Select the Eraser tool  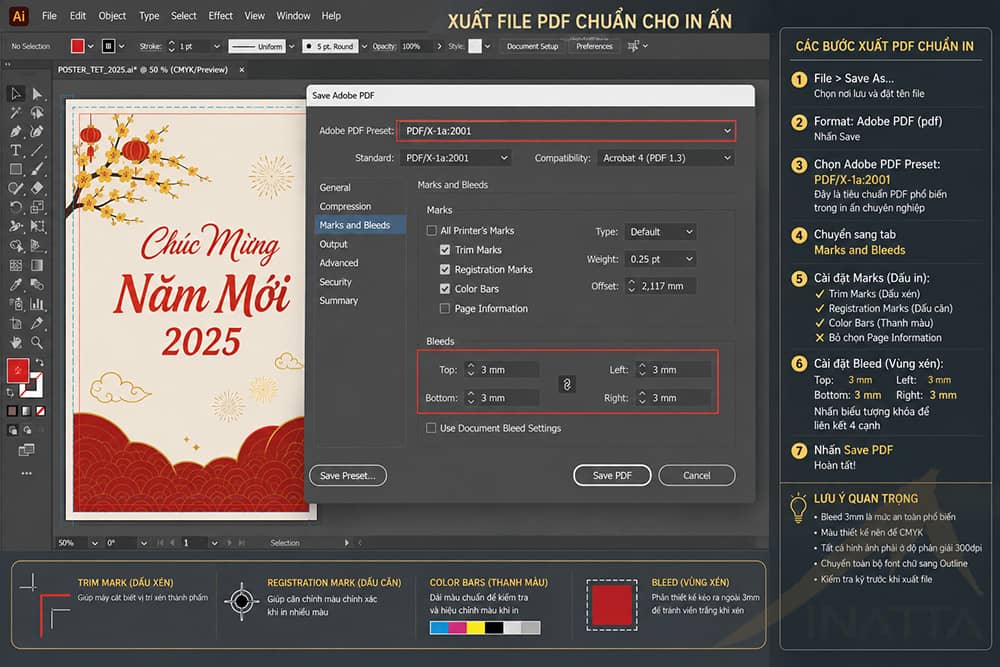pyautogui.click(x=37, y=188)
